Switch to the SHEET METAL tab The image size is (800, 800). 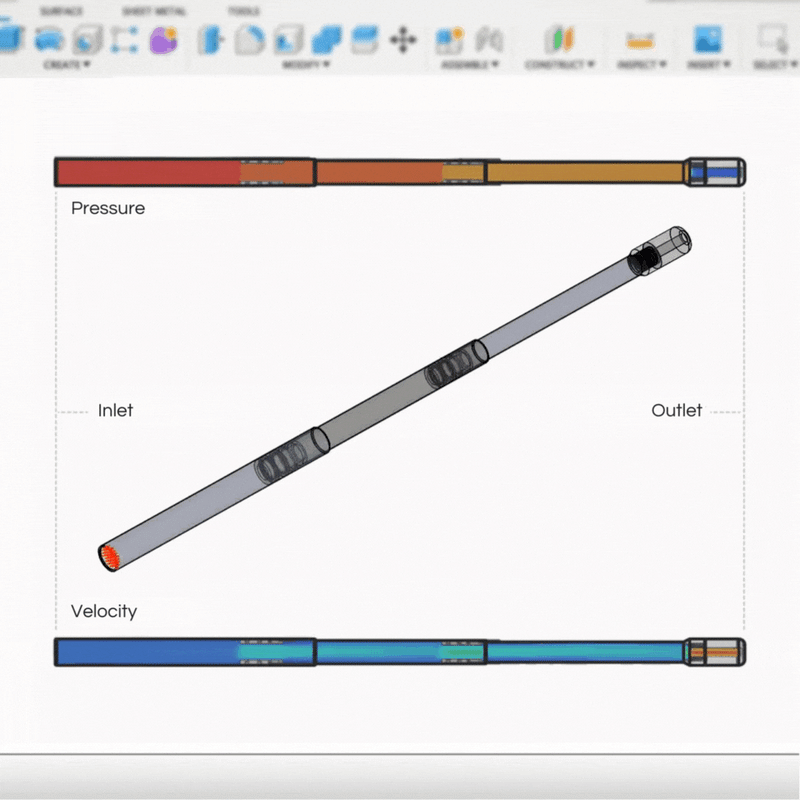pyautogui.click(x=153, y=12)
